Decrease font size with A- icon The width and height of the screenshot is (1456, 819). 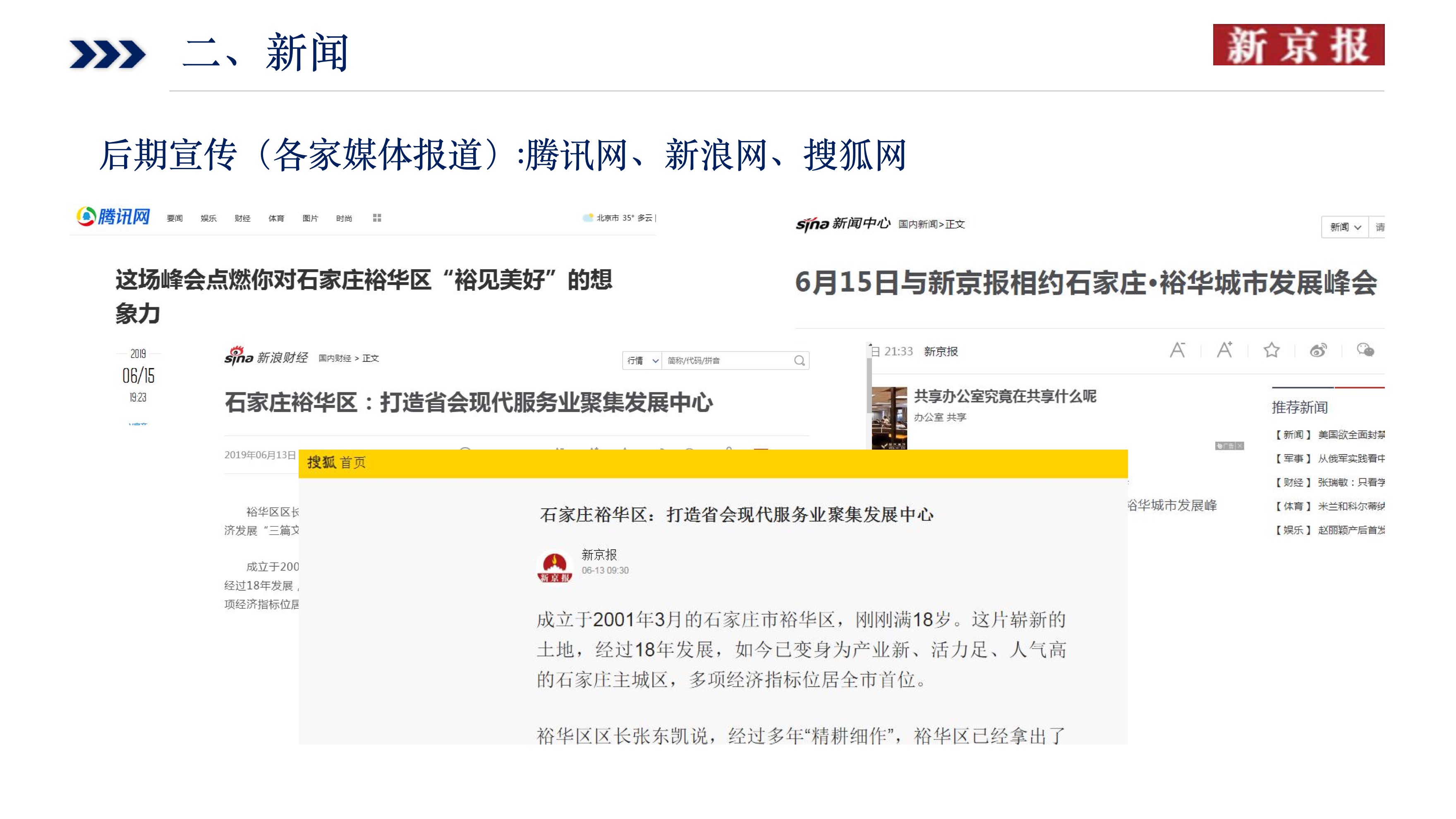coord(1177,350)
